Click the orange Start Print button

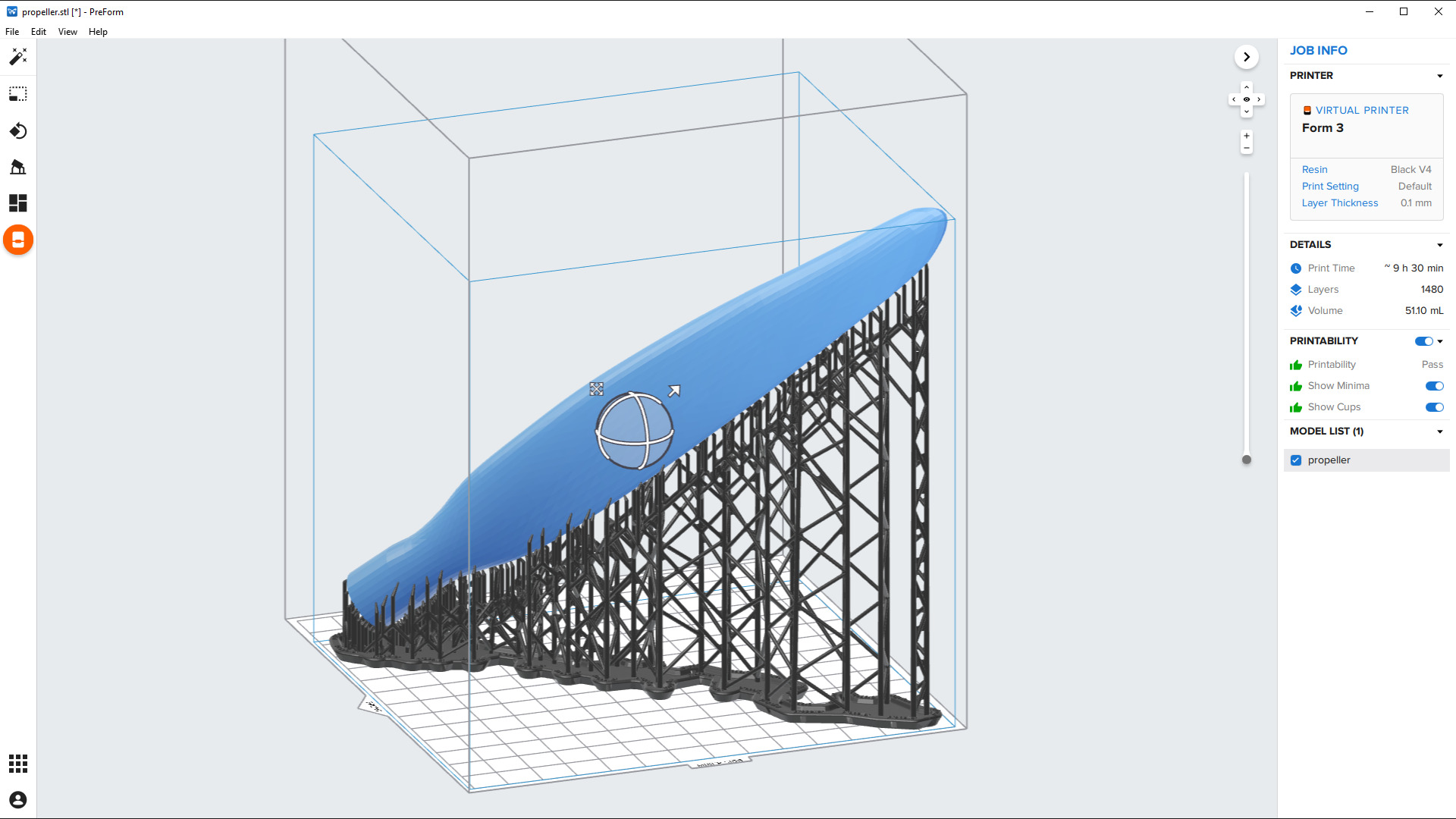(x=18, y=240)
